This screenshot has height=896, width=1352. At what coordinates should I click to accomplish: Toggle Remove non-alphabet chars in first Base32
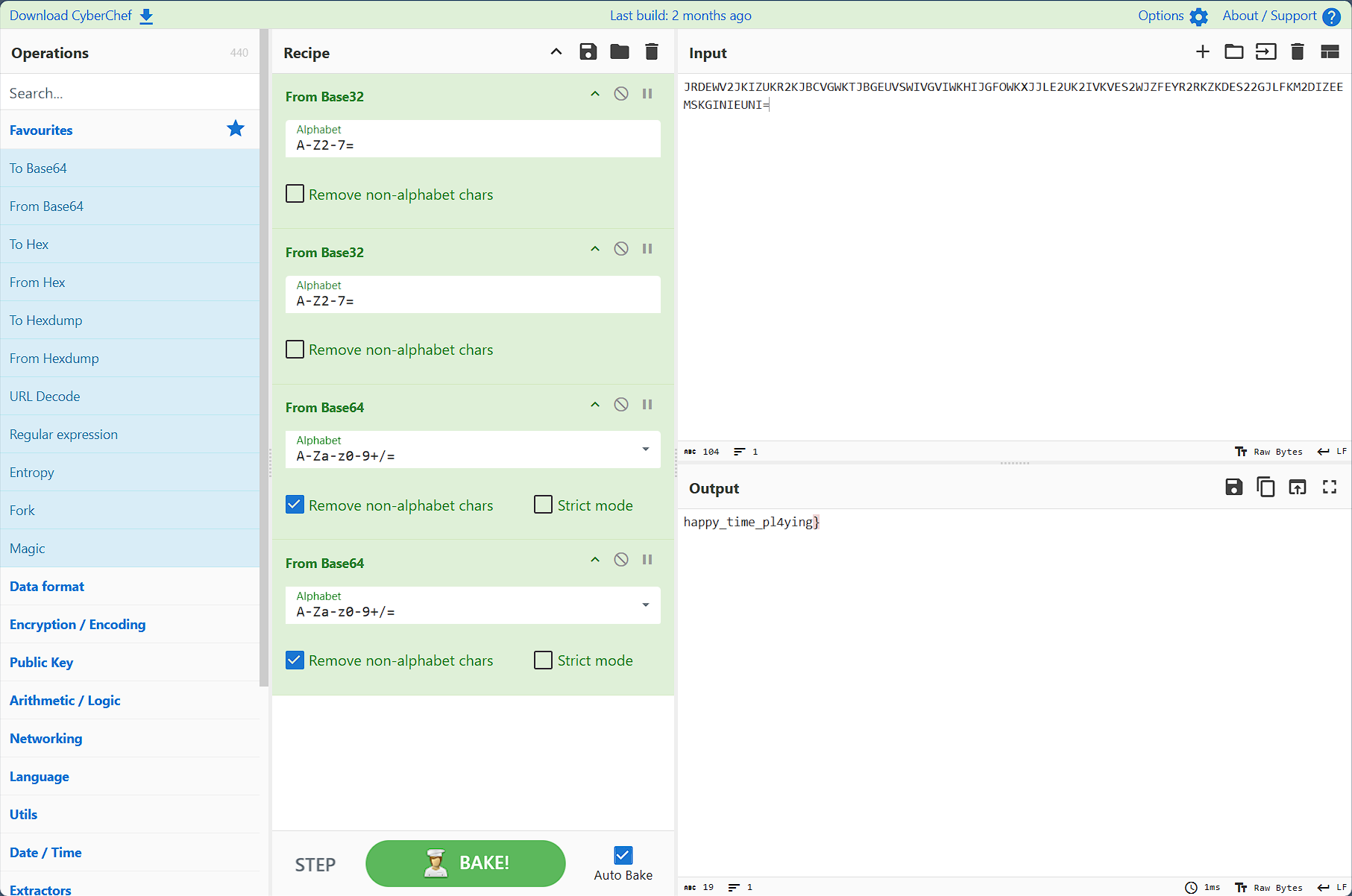pyautogui.click(x=295, y=194)
